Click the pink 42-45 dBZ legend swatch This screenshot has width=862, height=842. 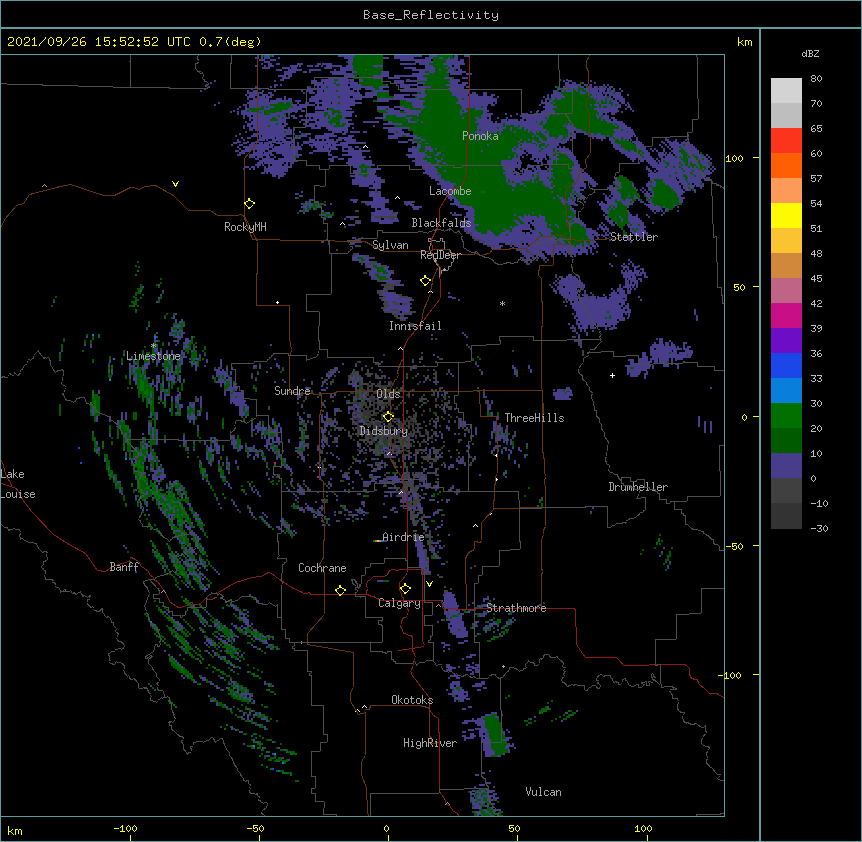(x=786, y=291)
